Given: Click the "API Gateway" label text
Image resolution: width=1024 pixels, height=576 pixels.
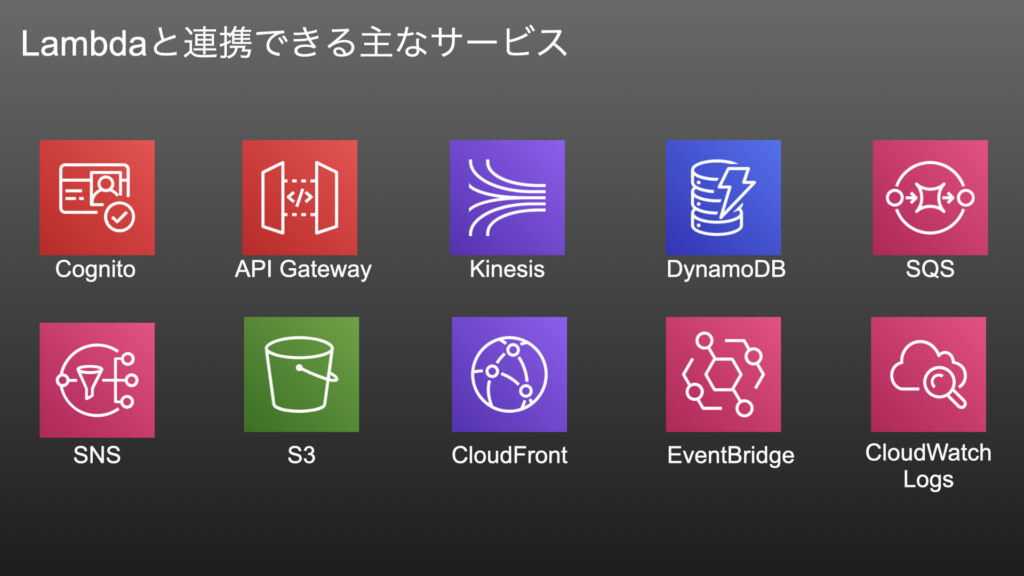Looking at the screenshot, I should [x=303, y=269].
